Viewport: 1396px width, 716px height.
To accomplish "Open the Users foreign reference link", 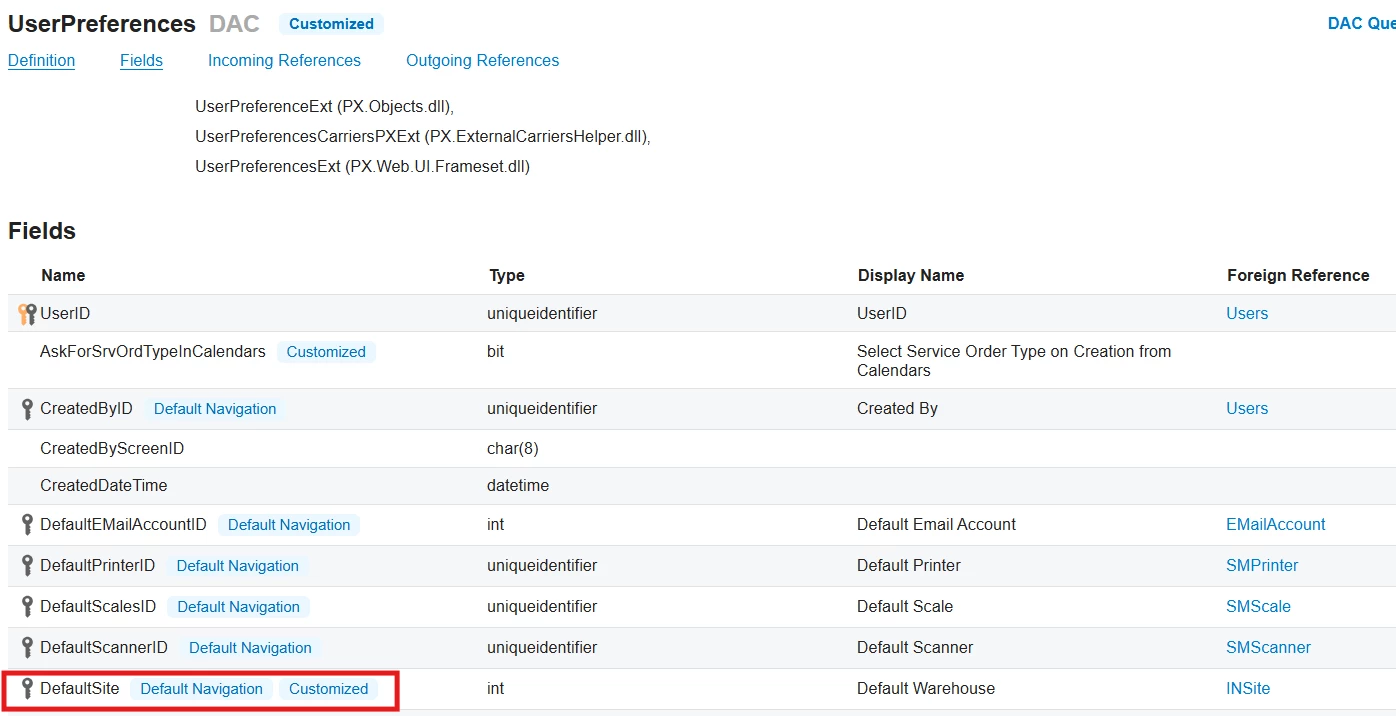I will pos(1246,313).
